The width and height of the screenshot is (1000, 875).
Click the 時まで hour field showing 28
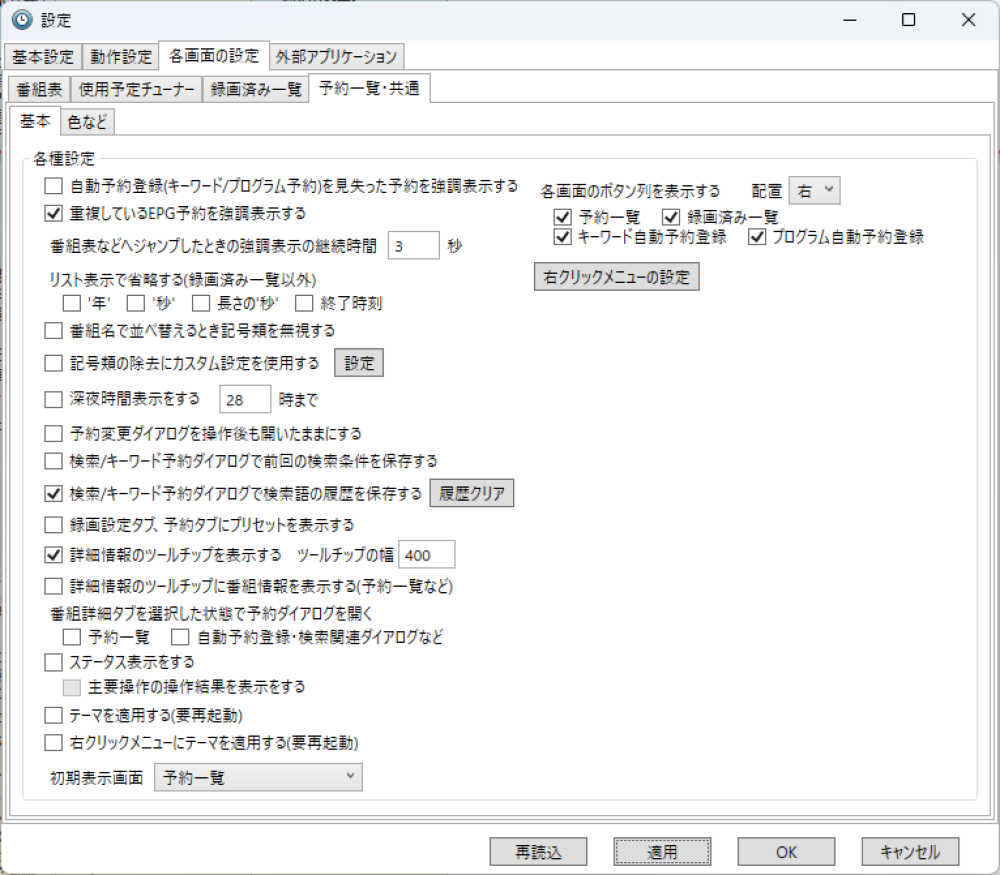tap(246, 400)
